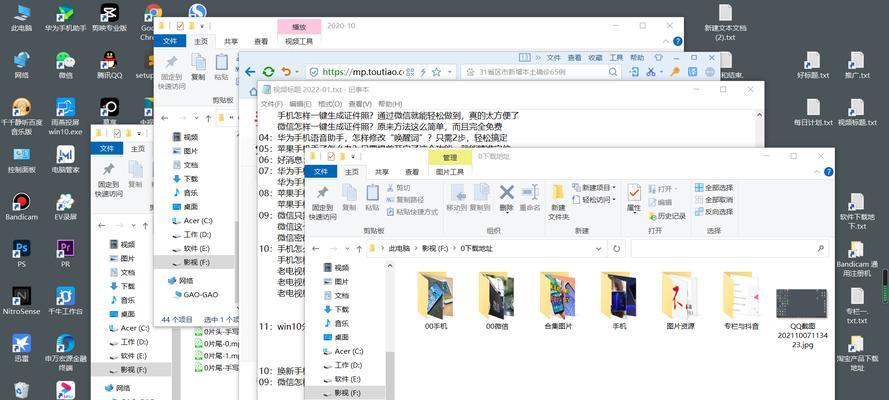The image size is (889, 400).
Task: Click Paste shortcut (粘贴快捷方式) in front Explorer
Action: coord(412,212)
